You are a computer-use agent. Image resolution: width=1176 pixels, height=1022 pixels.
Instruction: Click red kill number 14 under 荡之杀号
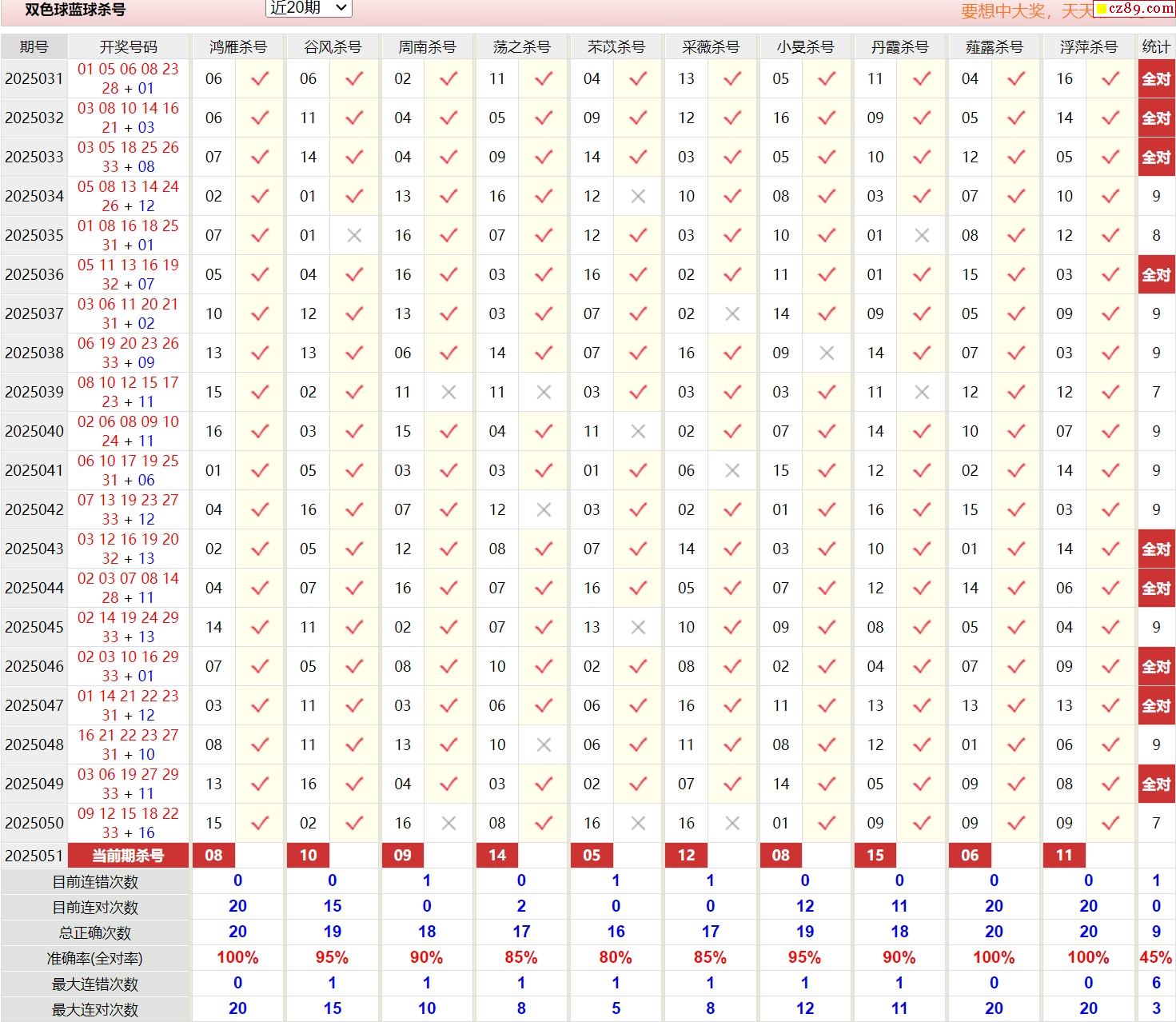(497, 856)
